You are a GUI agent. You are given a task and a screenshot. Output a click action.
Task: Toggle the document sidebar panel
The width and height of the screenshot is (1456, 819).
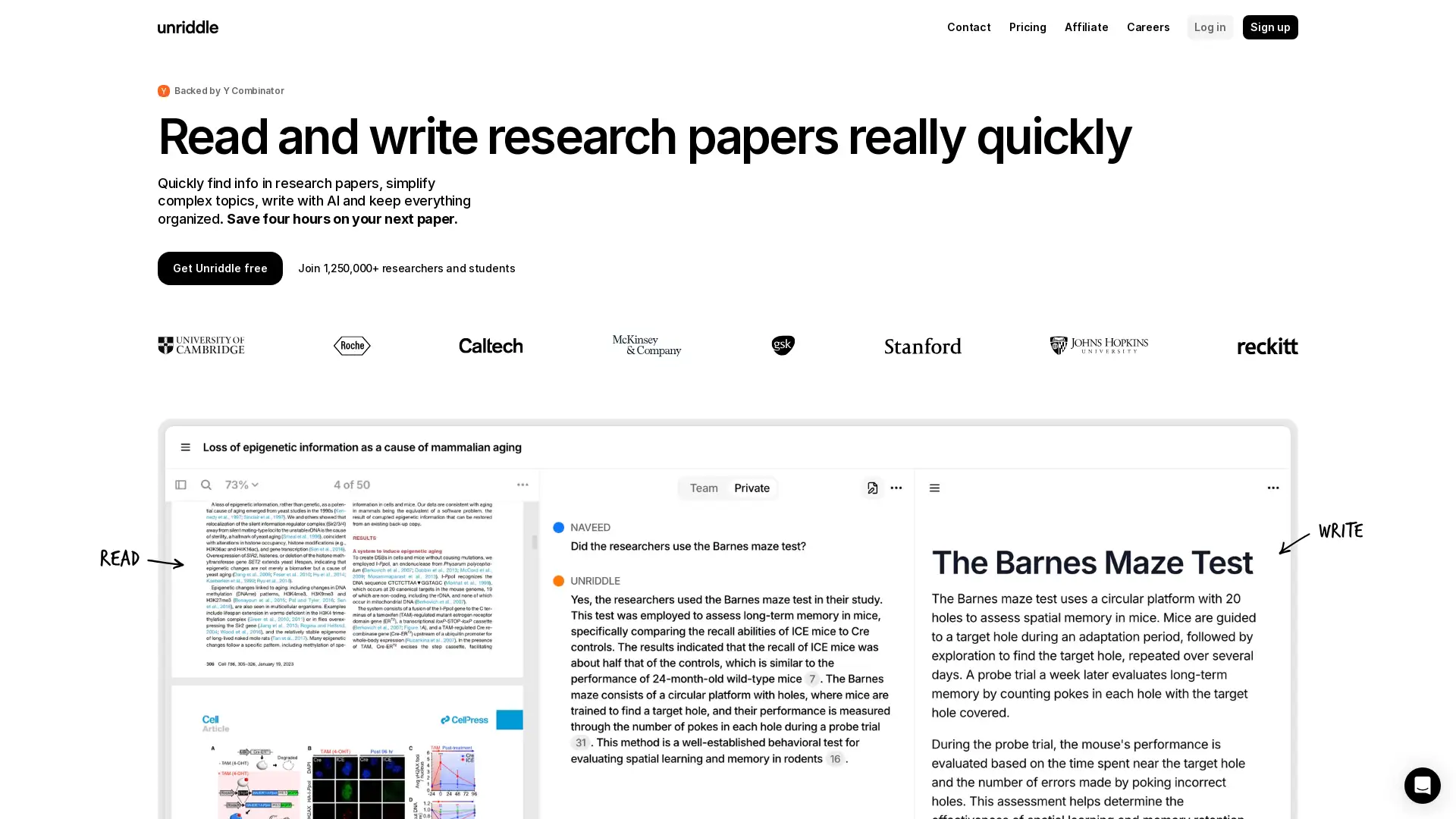[x=180, y=485]
